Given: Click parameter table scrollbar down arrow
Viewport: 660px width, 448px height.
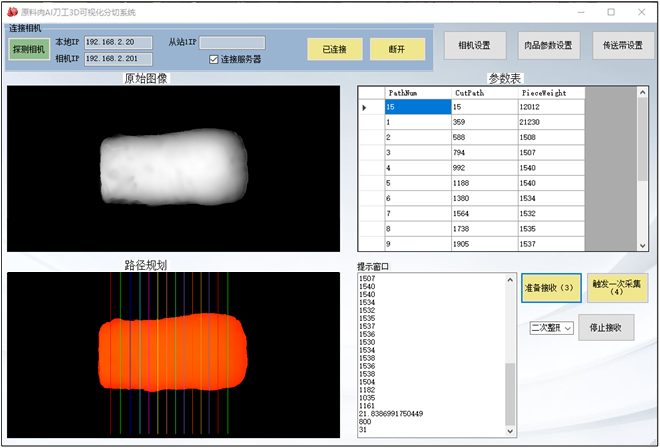Looking at the screenshot, I should (642, 244).
